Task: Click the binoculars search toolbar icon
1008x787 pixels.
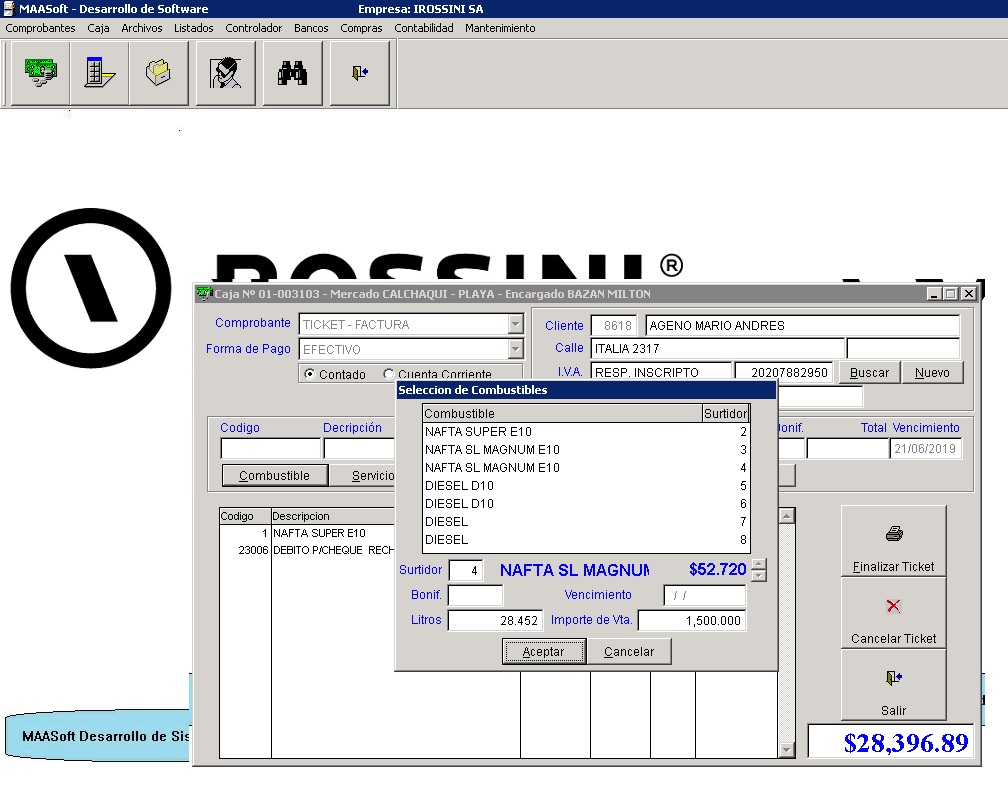Action: (x=292, y=73)
